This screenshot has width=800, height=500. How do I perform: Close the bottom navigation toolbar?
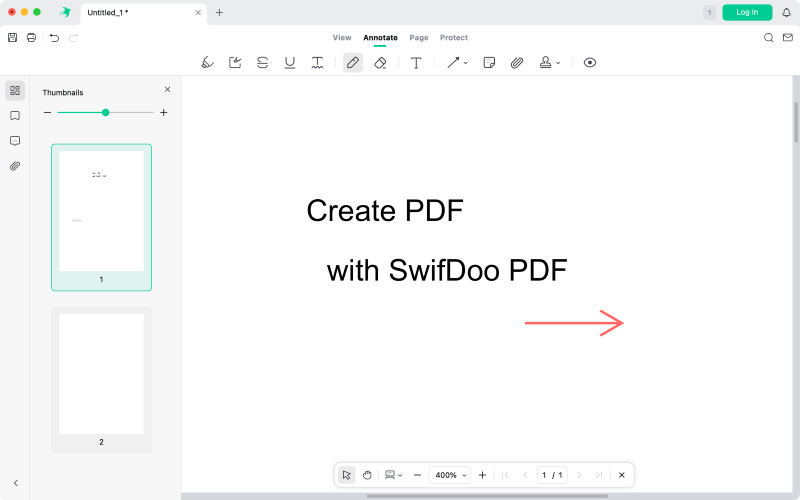pos(621,475)
